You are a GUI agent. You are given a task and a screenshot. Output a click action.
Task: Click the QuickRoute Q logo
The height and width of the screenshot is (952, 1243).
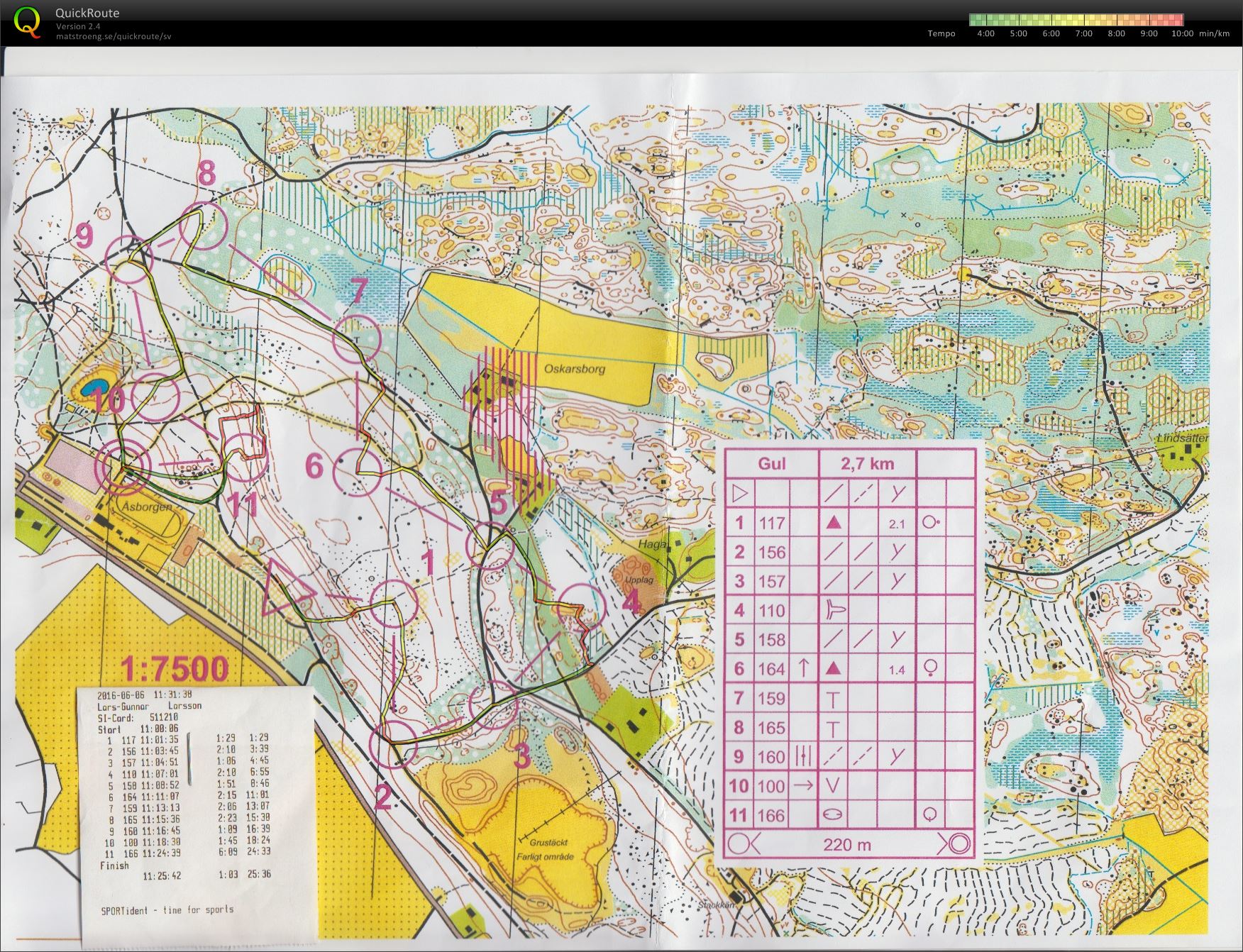(28, 21)
